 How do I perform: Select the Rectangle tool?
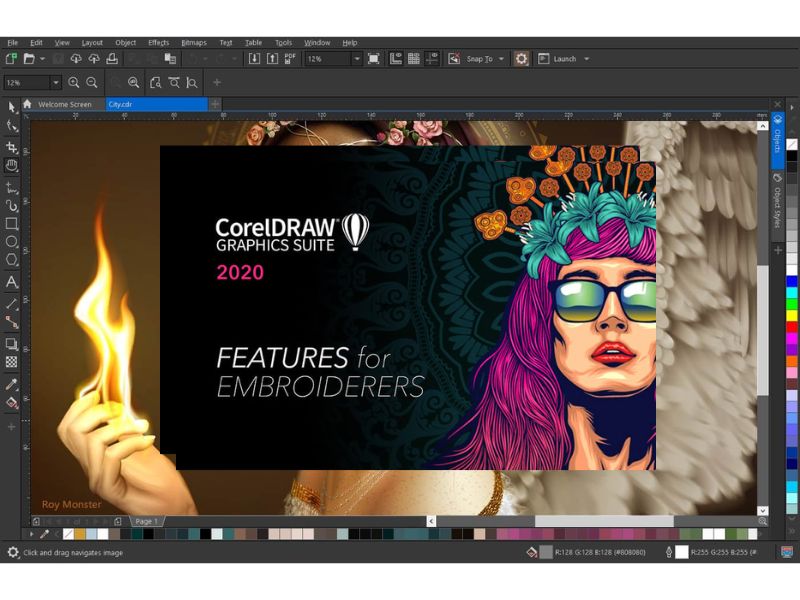tap(12, 225)
